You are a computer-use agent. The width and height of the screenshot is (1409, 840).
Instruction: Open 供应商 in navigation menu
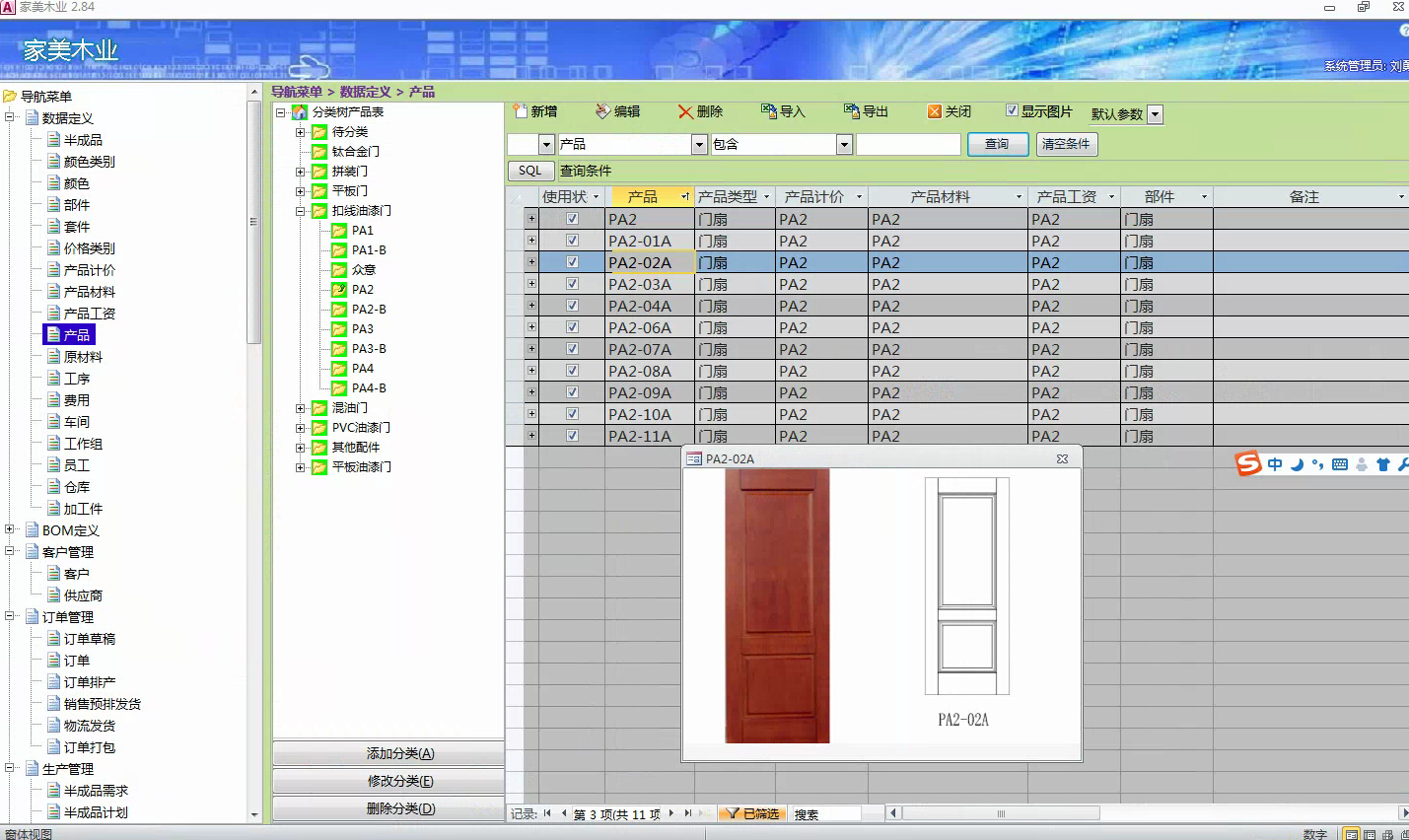(x=83, y=595)
